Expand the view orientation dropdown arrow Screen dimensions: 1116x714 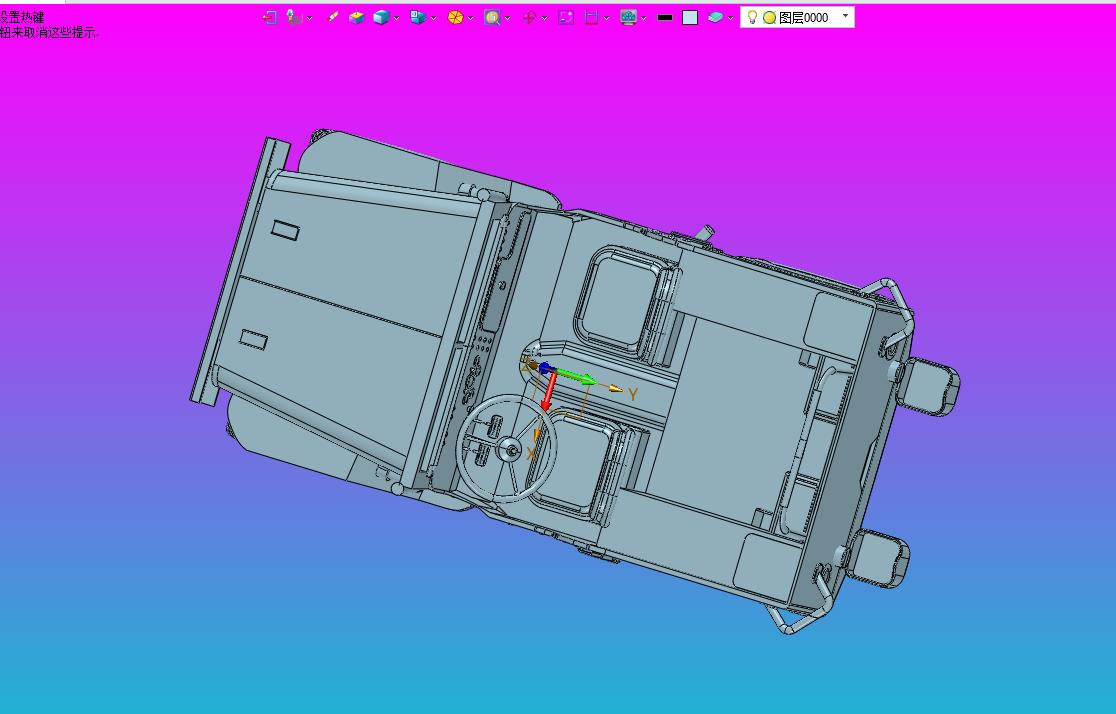coord(433,19)
